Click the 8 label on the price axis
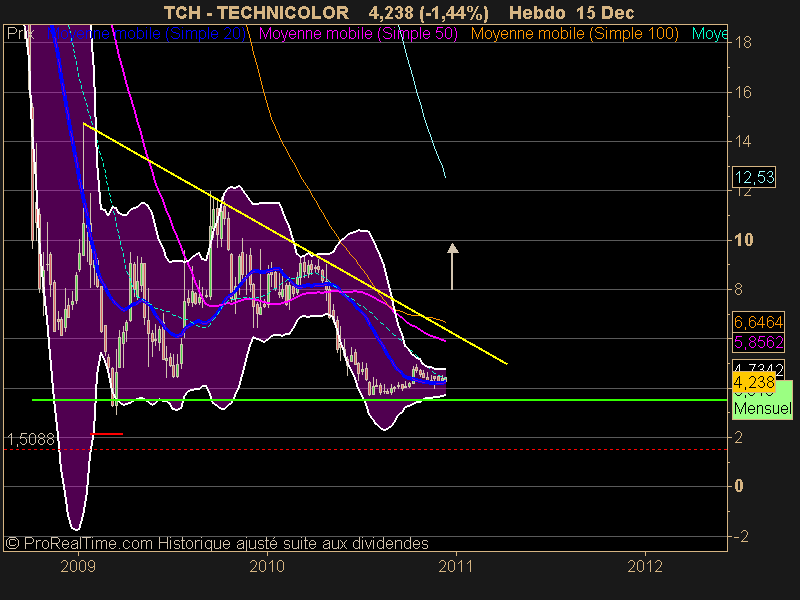Viewport: 800px width, 600px height. pyautogui.click(x=739, y=289)
